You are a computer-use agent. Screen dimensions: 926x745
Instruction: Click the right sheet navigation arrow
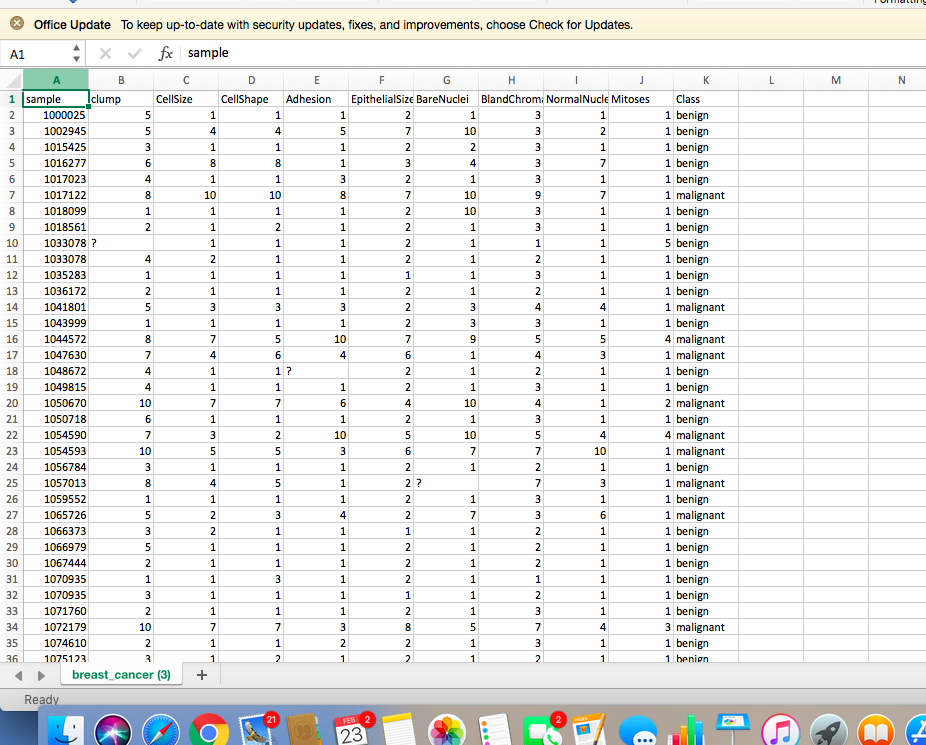pos(38,675)
